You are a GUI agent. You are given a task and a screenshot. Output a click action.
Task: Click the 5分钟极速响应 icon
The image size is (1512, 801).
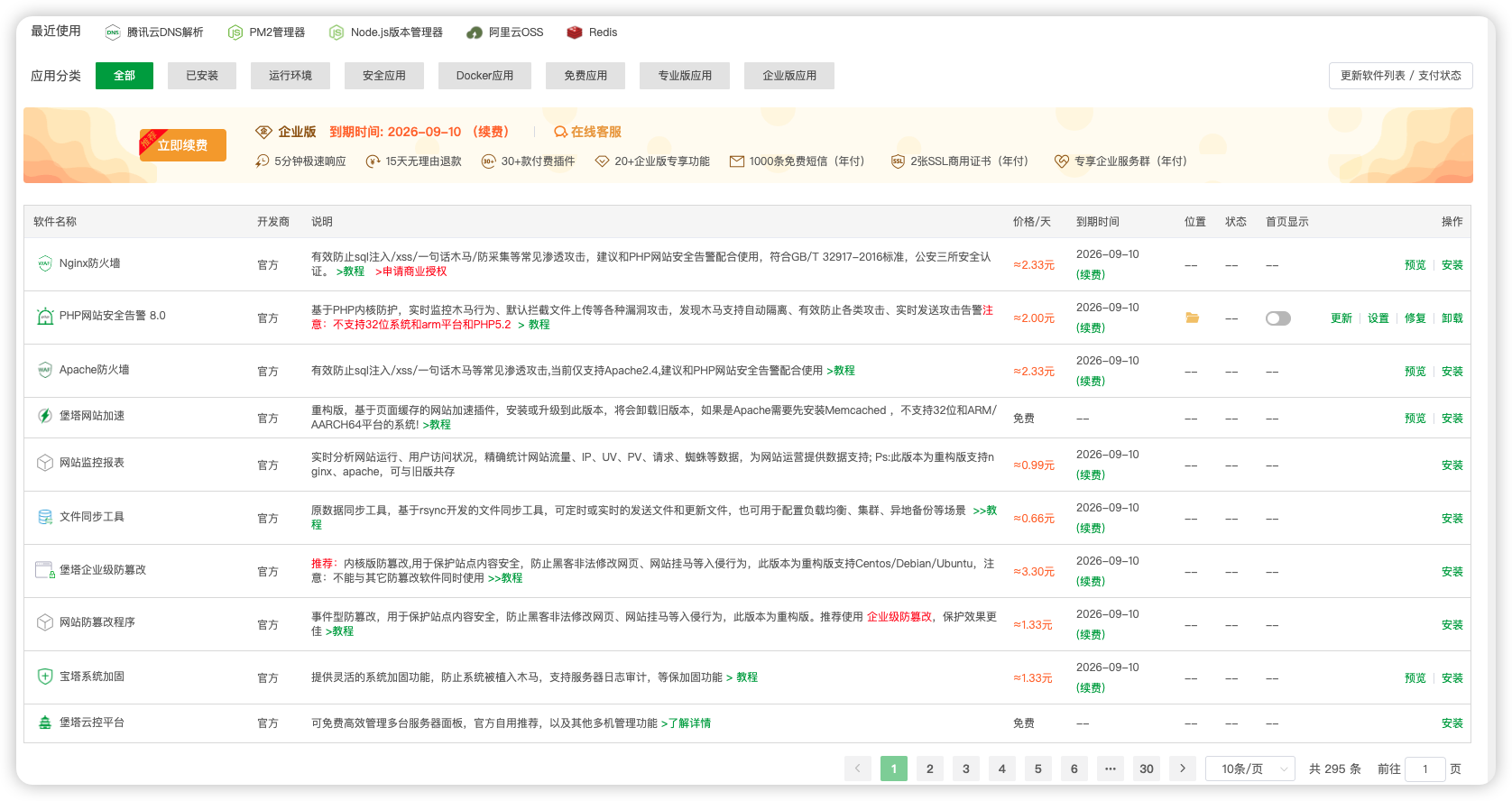(x=263, y=161)
